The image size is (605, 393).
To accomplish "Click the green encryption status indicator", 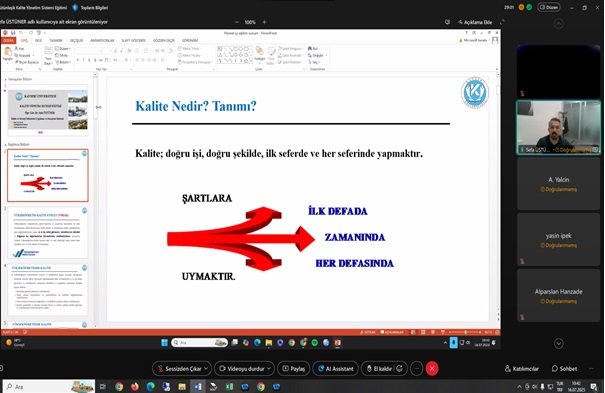I will tap(529, 7).
